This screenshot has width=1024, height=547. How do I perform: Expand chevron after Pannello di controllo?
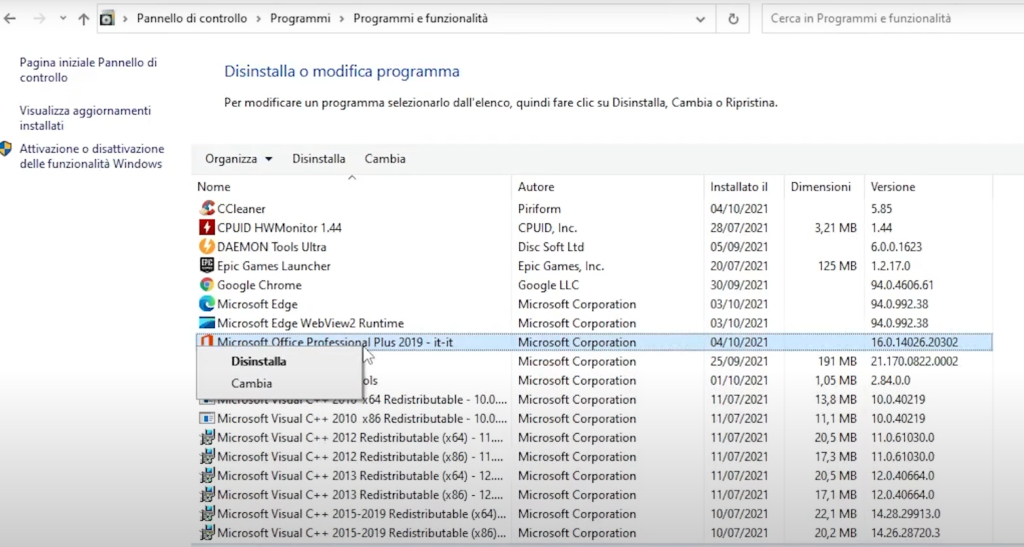coord(258,19)
